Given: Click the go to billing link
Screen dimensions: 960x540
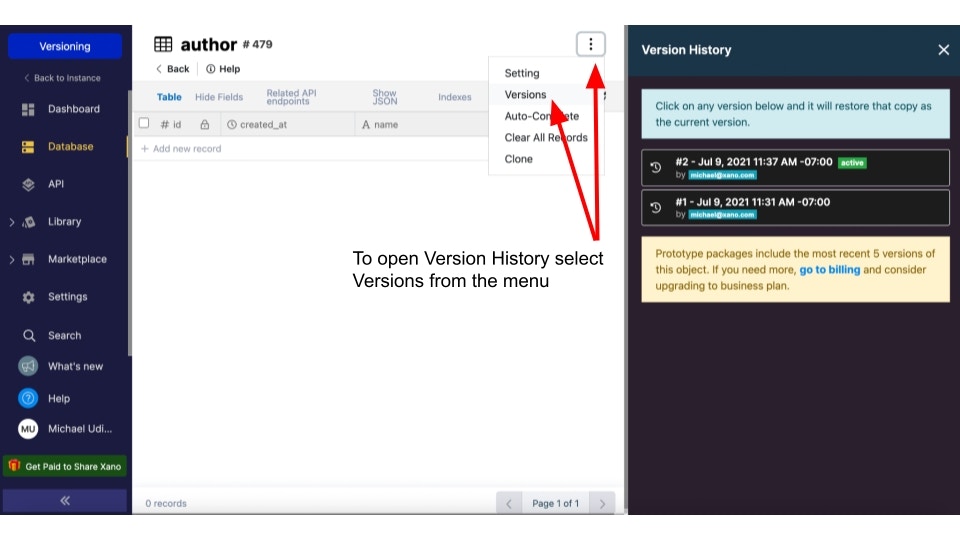Looking at the screenshot, I should click(830, 269).
